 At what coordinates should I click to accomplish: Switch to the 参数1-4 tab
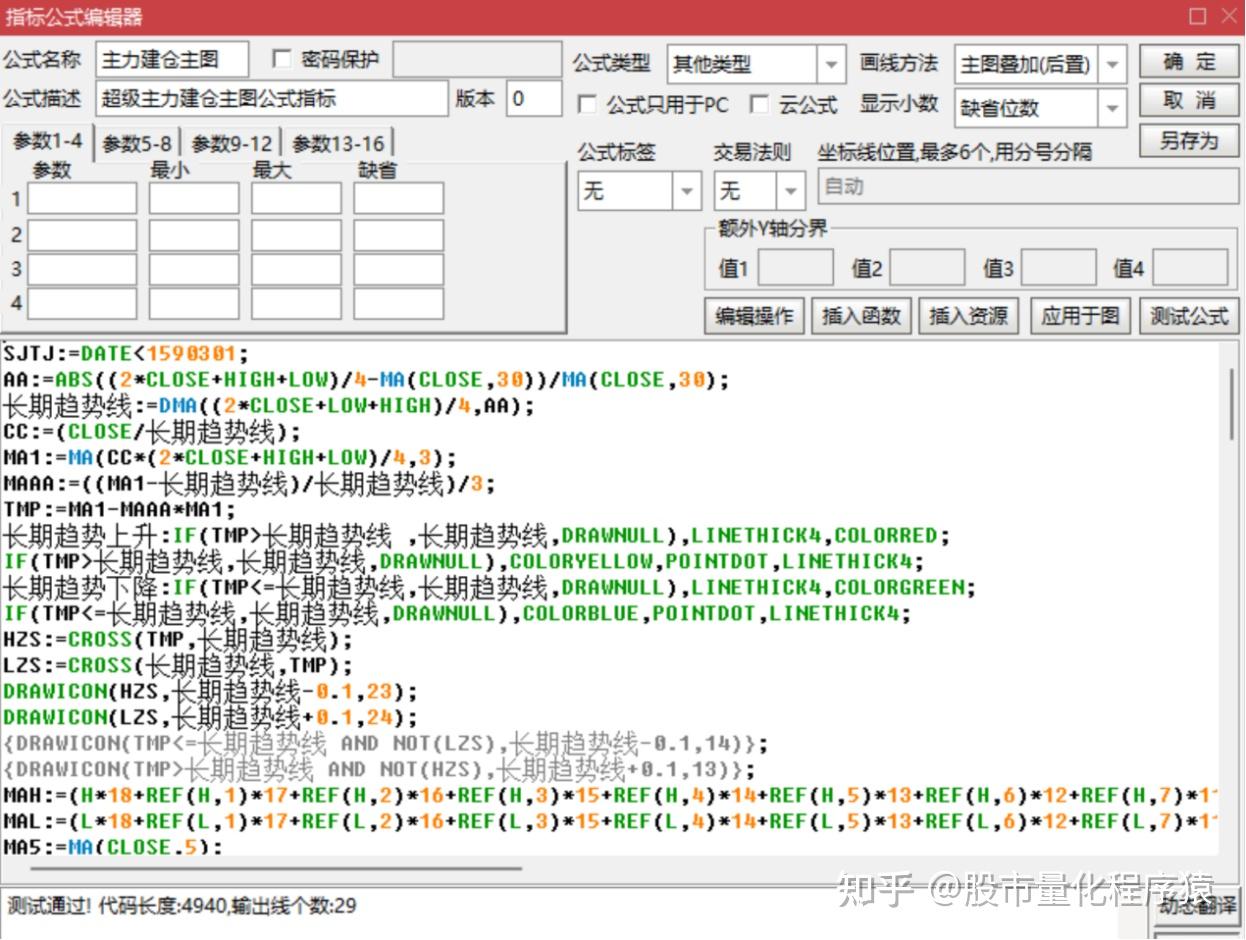pos(48,142)
